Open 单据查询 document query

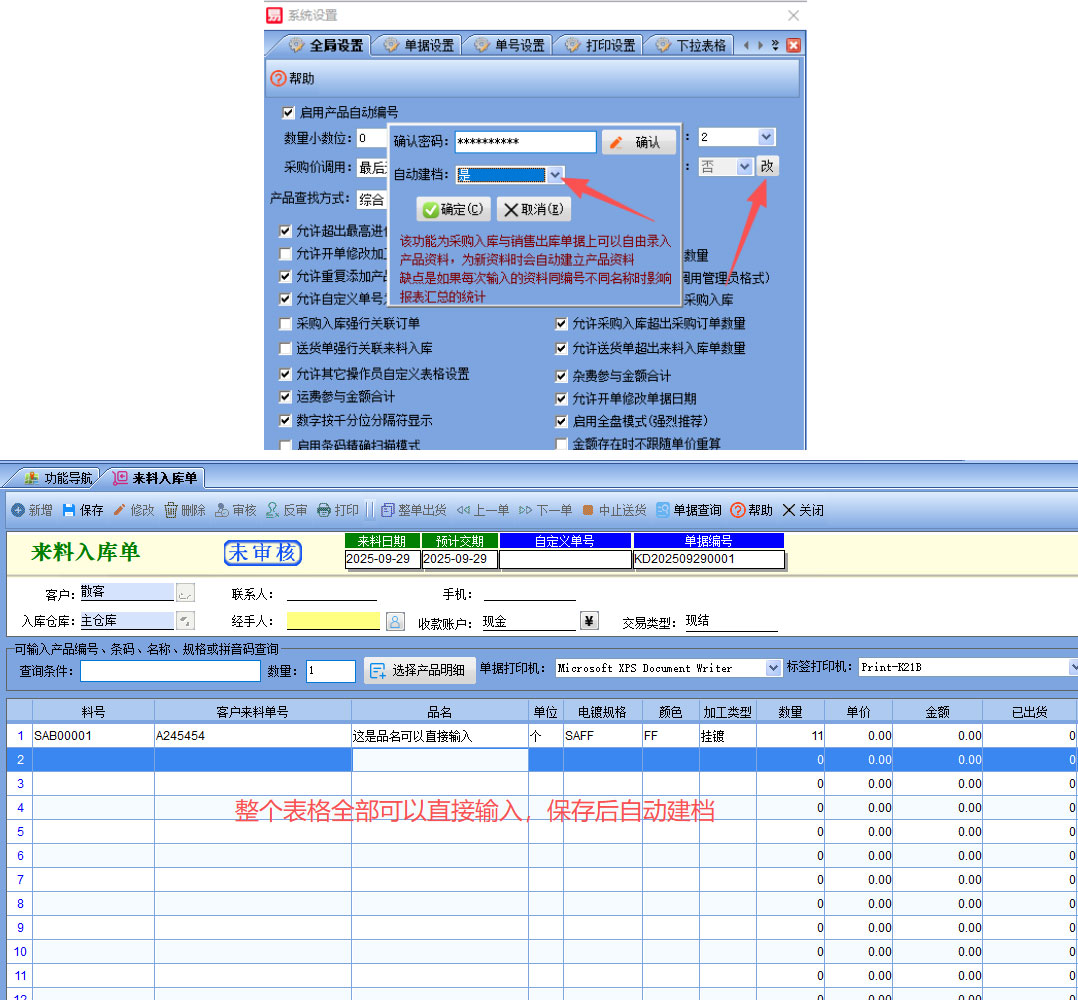tap(663, 510)
